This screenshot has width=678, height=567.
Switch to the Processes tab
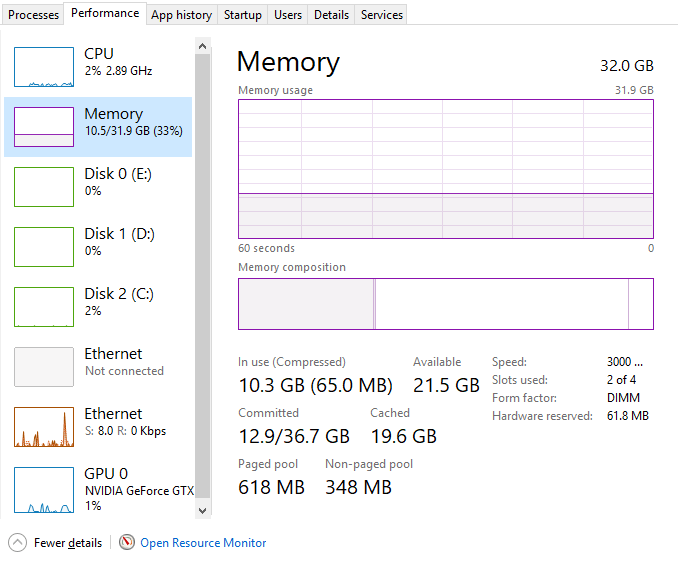tap(34, 15)
